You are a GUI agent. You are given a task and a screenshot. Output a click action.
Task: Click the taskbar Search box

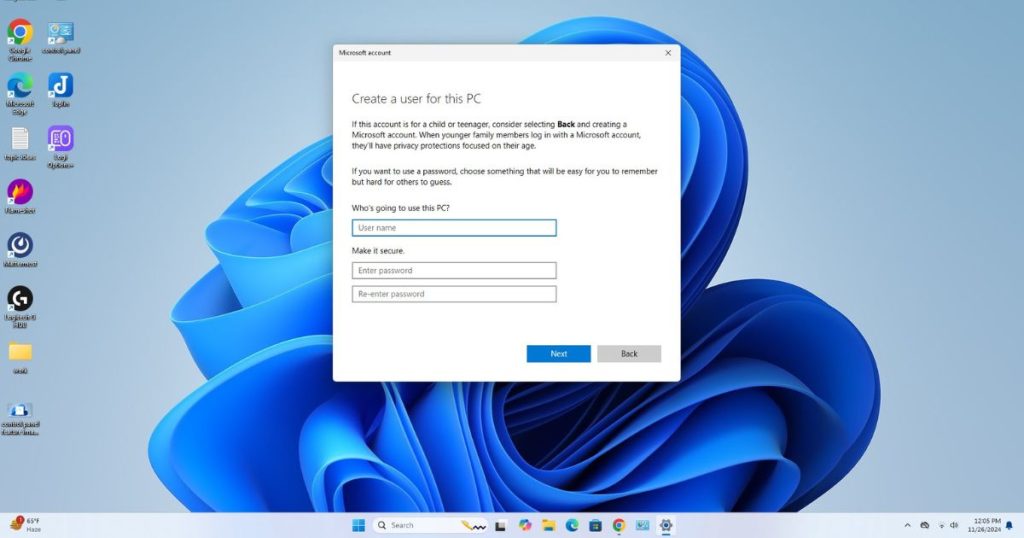pyautogui.click(x=412, y=525)
